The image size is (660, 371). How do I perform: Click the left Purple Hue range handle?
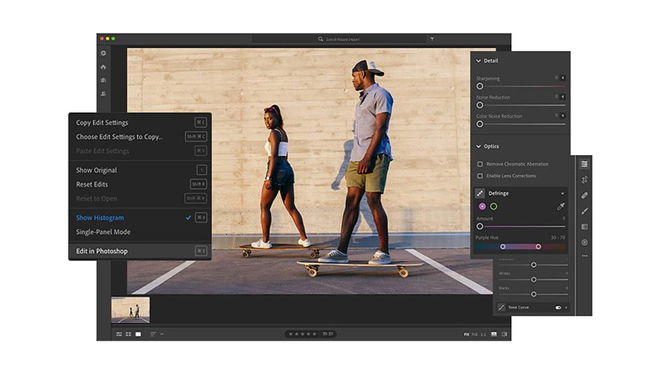click(x=503, y=247)
